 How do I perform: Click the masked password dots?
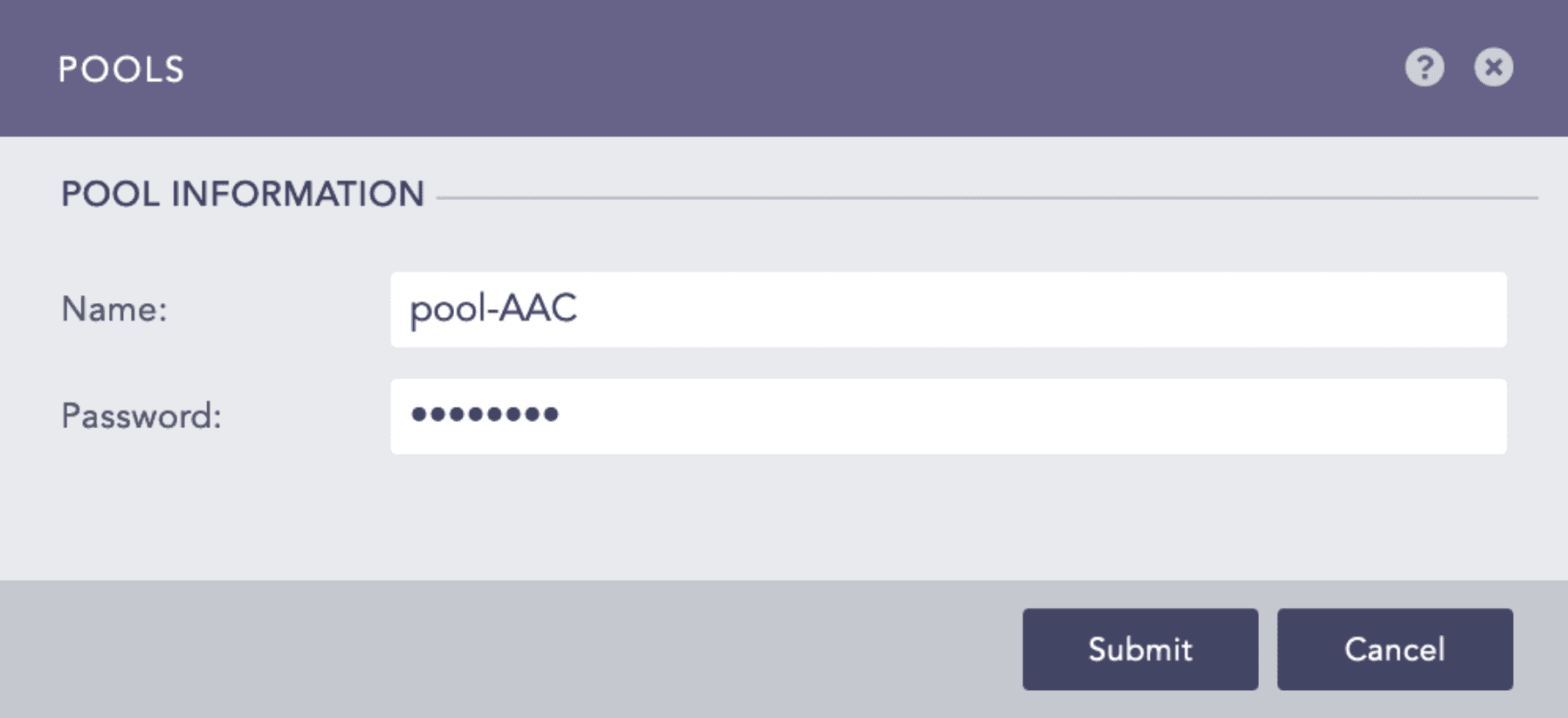[485, 414]
